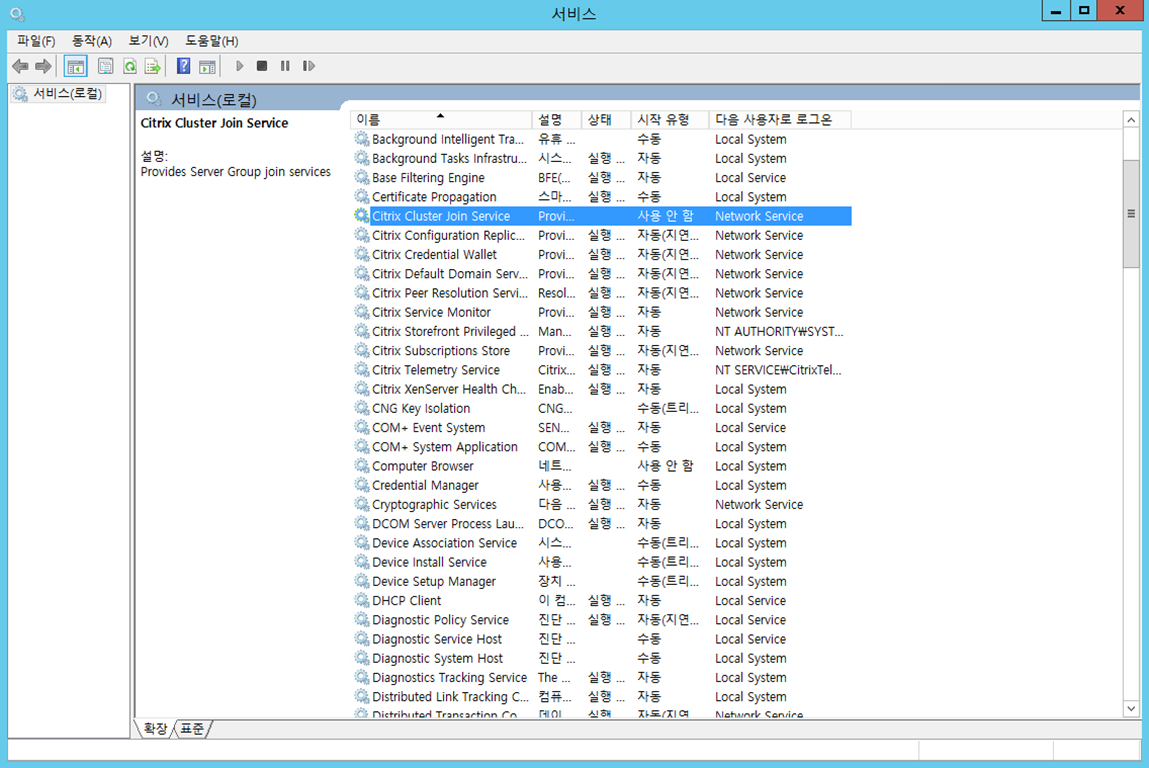Sort by the 상태 column header
Screen dimensions: 1149x768
tap(606, 119)
